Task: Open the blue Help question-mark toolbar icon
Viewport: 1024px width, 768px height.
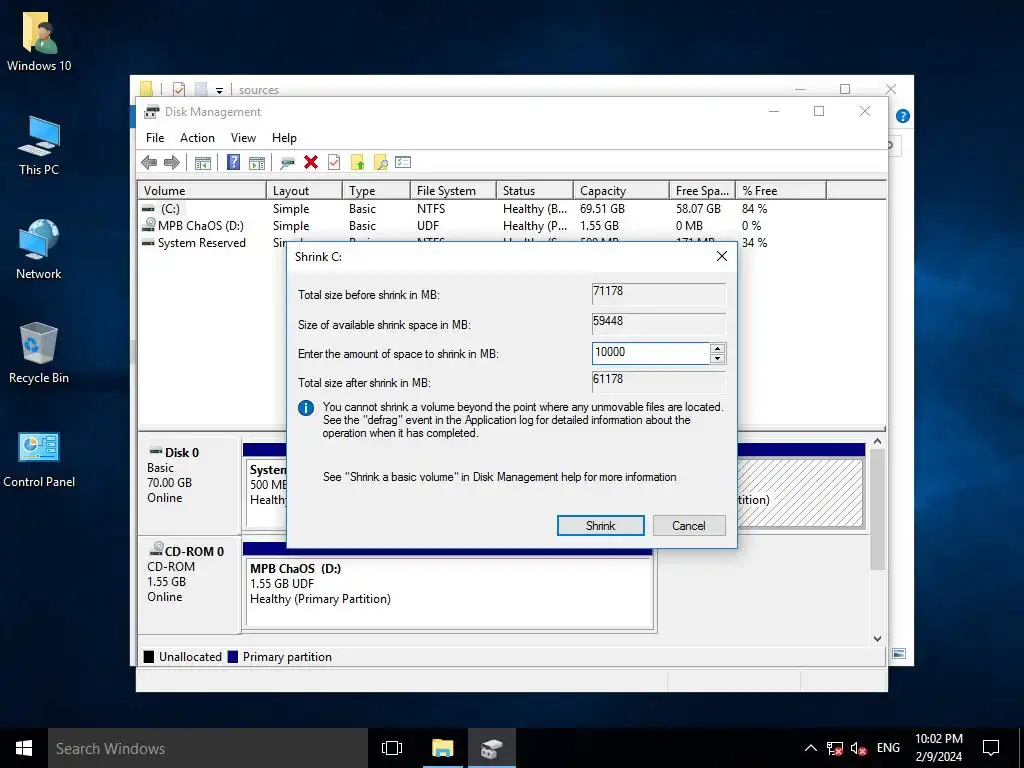Action: [233, 163]
